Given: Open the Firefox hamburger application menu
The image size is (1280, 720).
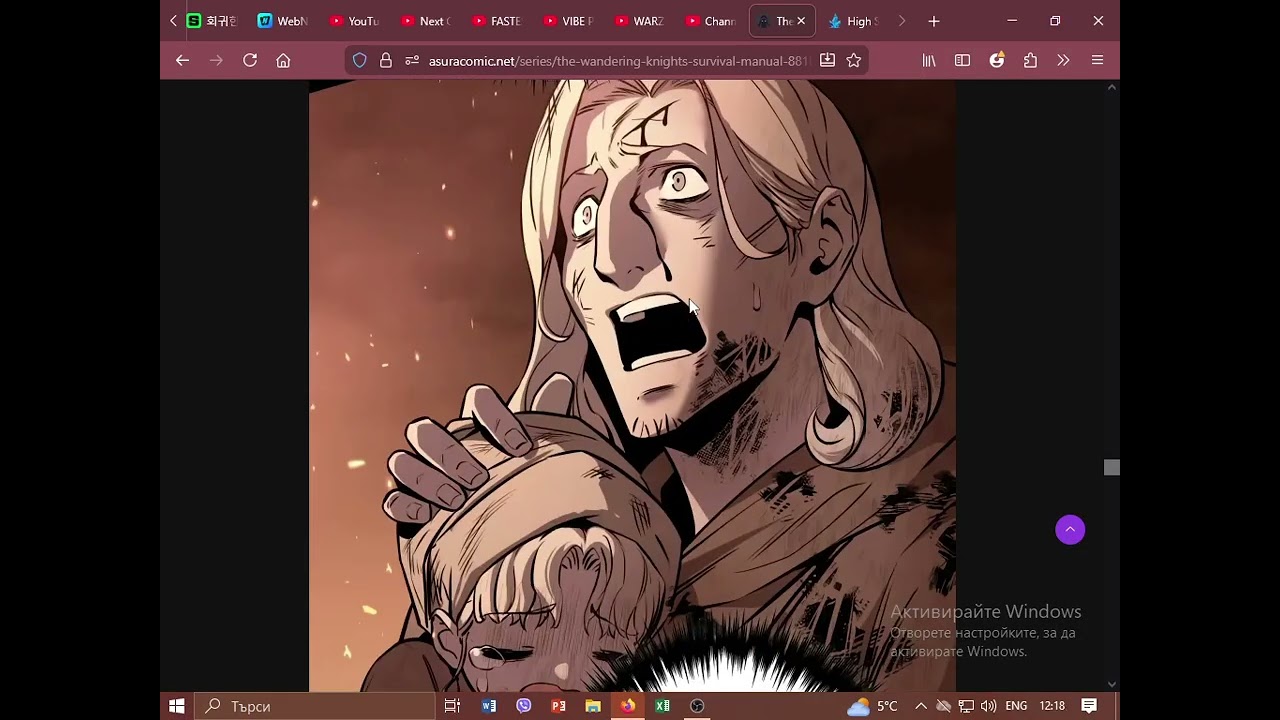Looking at the screenshot, I should point(1097,60).
